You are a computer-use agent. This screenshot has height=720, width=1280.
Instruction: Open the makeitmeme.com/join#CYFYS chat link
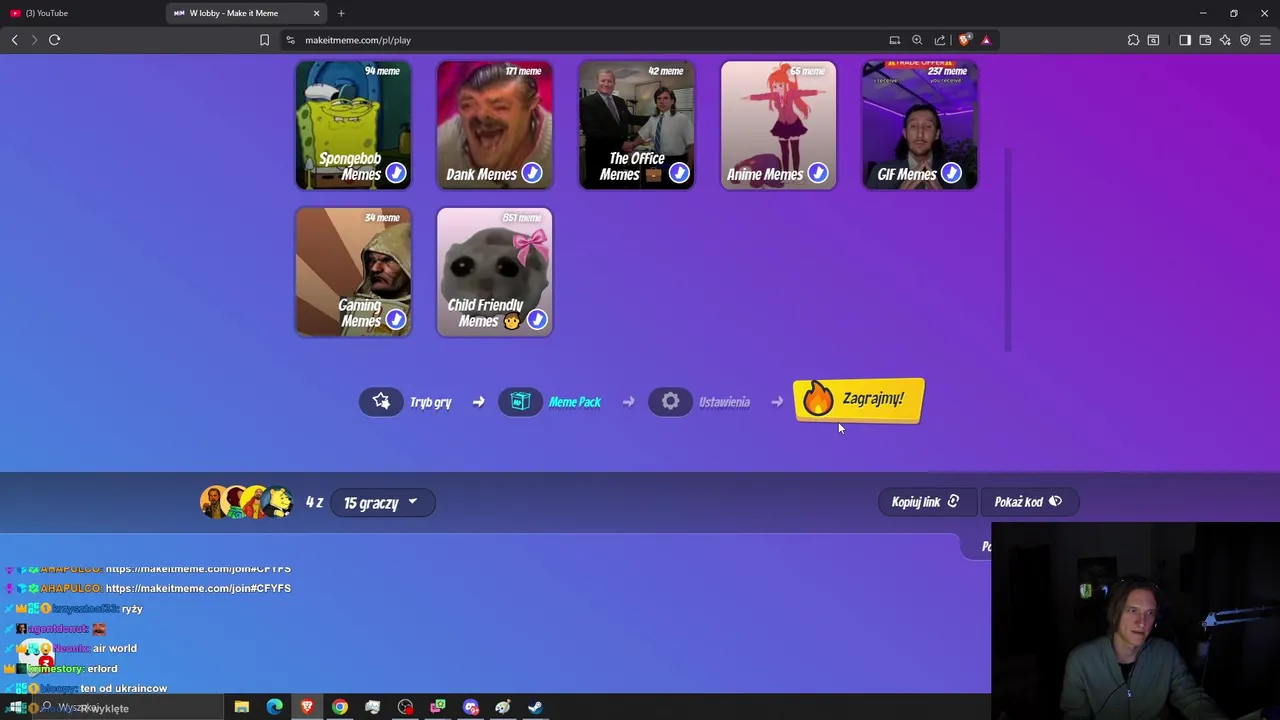(x=198, y=588)
